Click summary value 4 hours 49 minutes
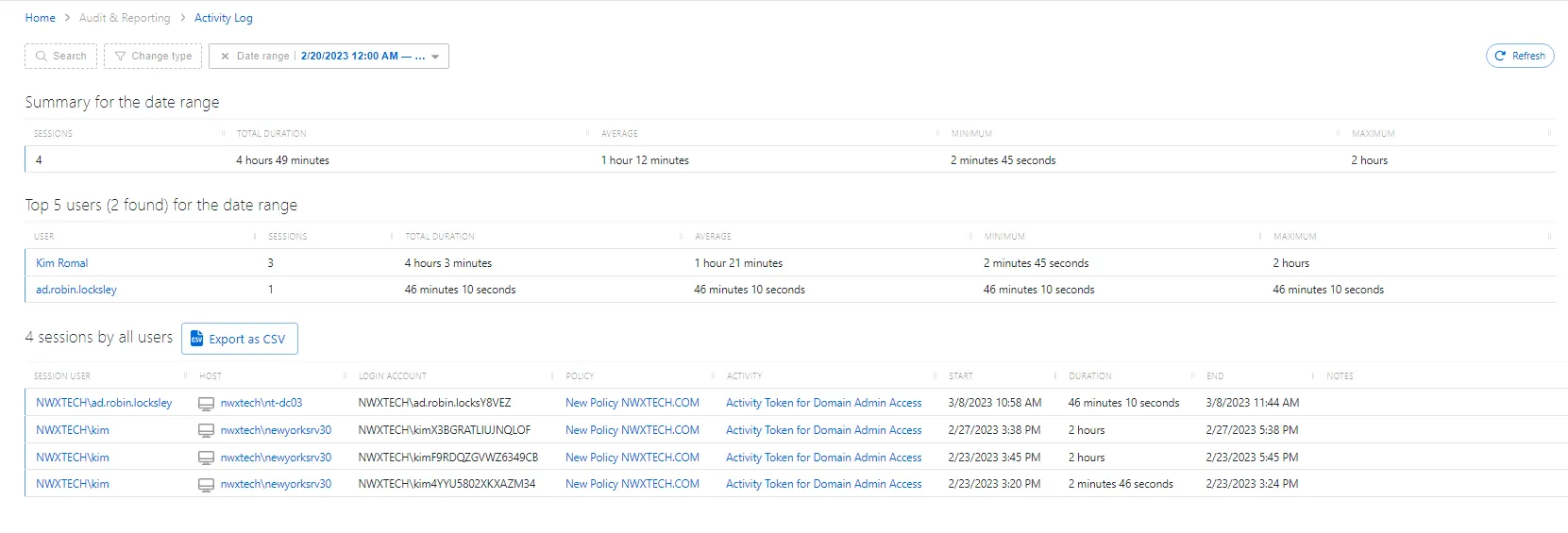This screenshot has height=533, width=1568. click(282, 160)
